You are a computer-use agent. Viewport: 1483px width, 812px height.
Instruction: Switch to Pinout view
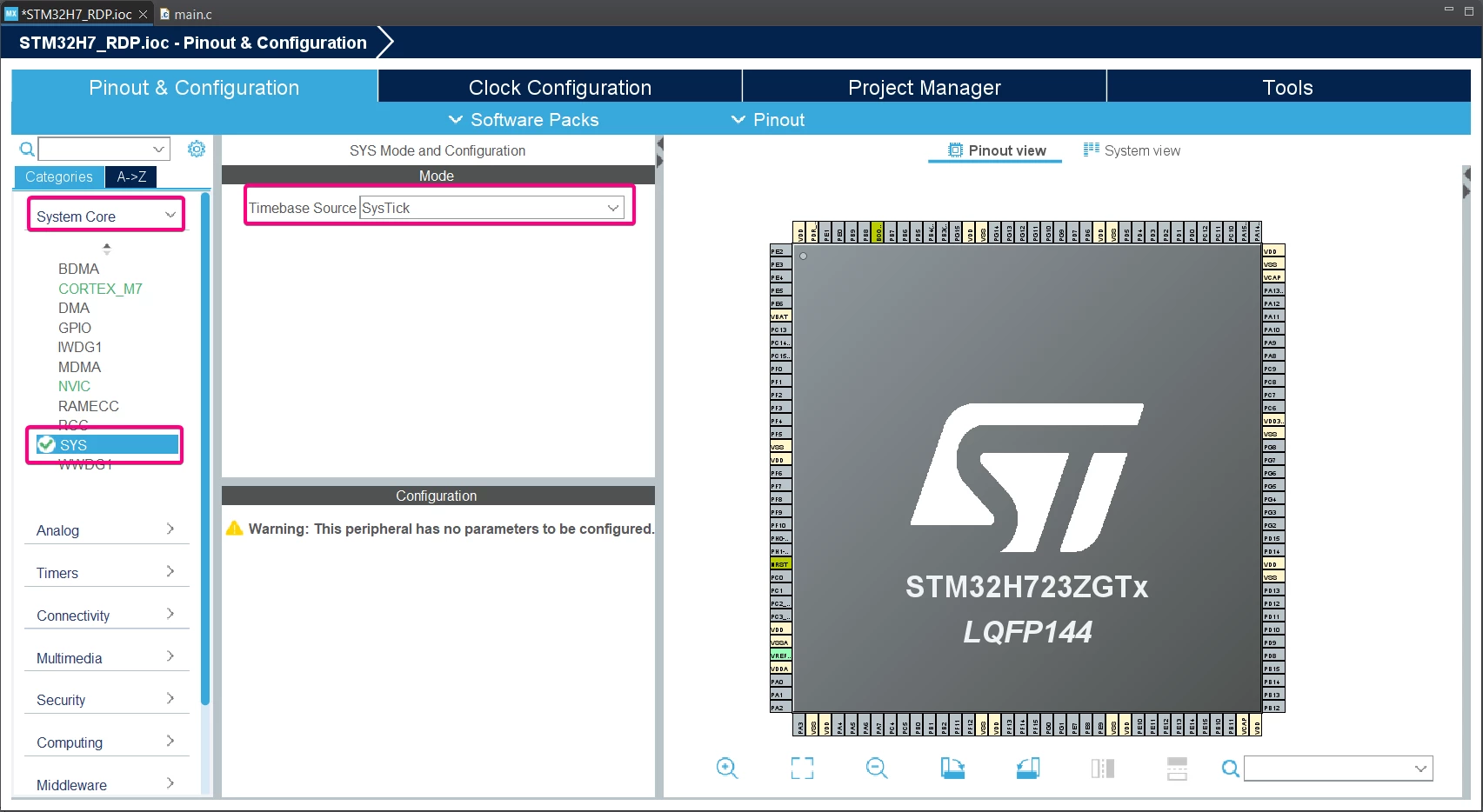[x=996, y=150]
